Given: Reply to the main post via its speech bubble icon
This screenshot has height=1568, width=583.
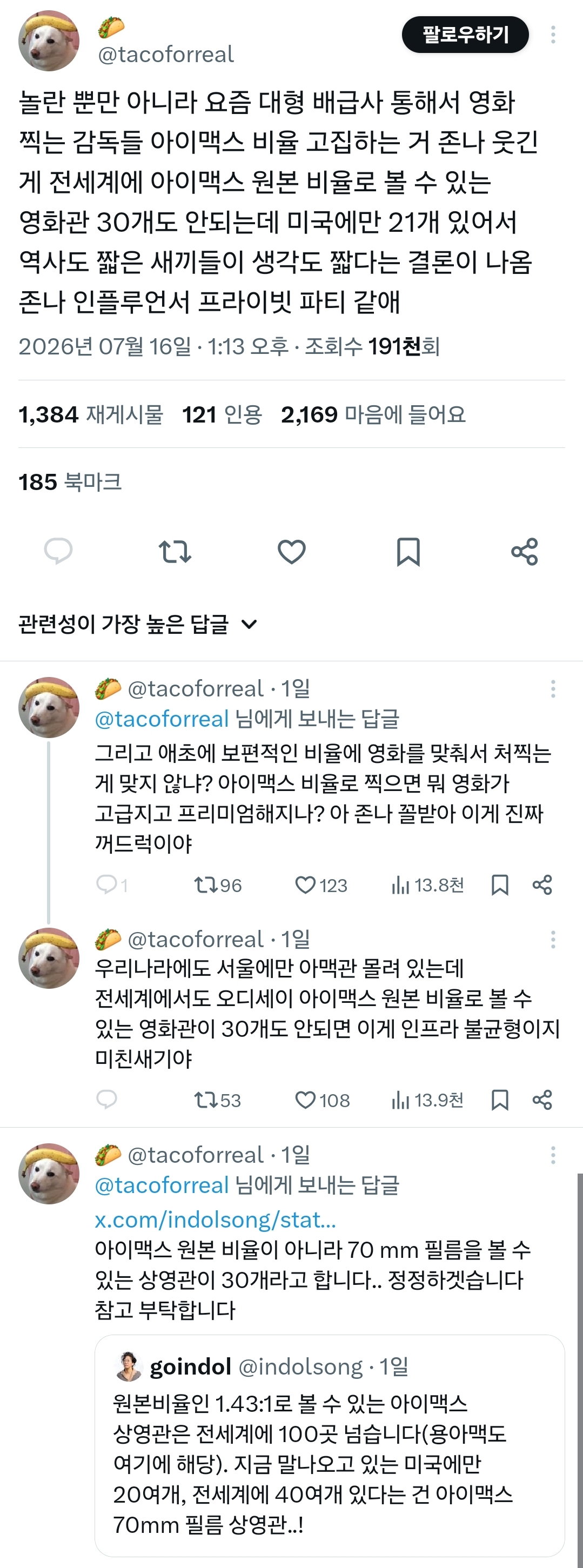Looking at the screenshot, I should tap(58, 552).
